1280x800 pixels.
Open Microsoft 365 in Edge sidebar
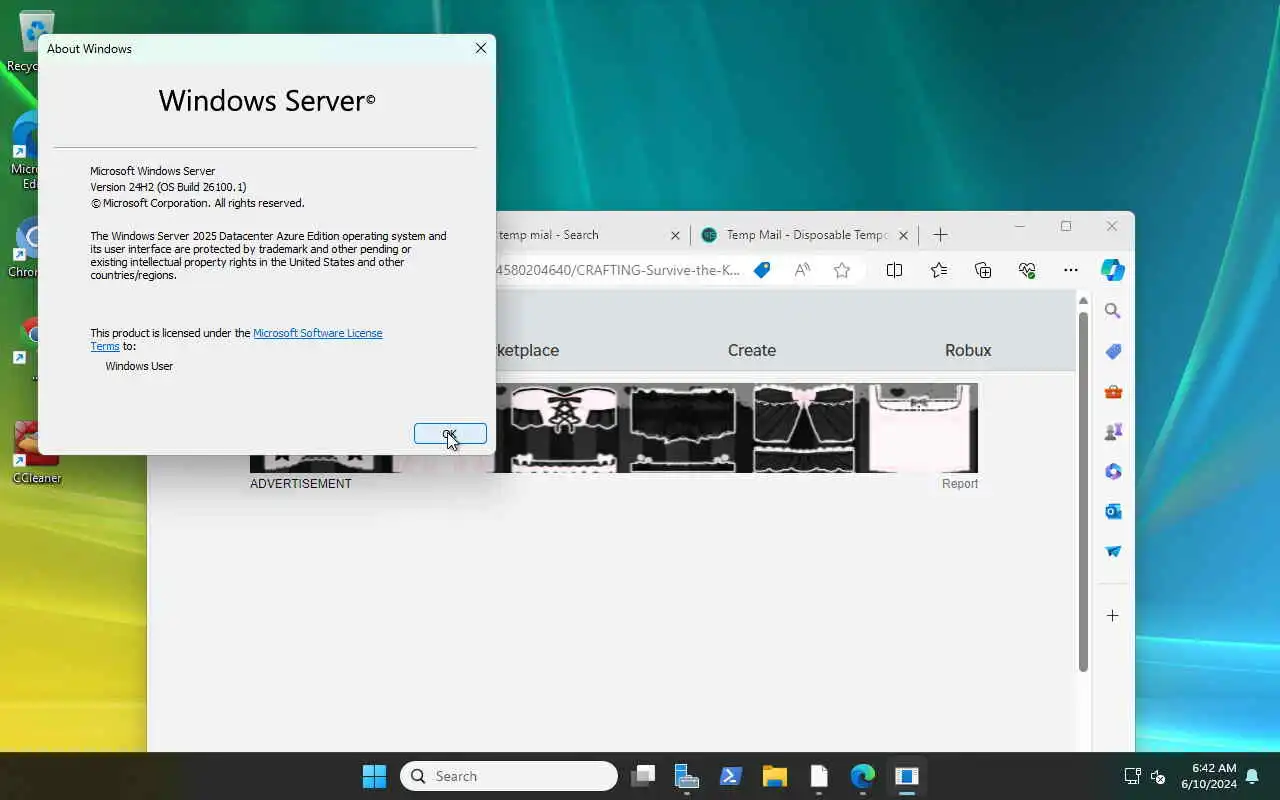[x=1113, y=471]
